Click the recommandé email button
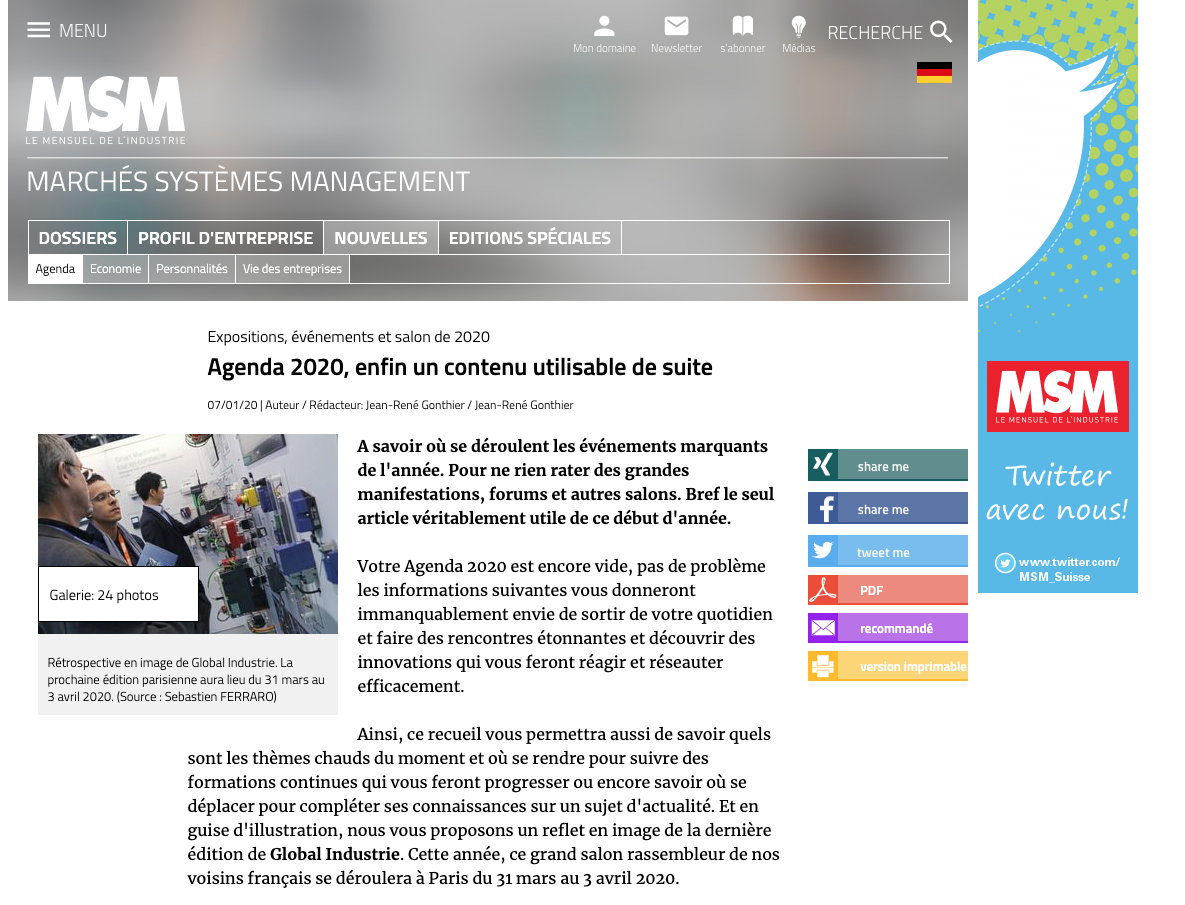 click(x=887, y=628)
